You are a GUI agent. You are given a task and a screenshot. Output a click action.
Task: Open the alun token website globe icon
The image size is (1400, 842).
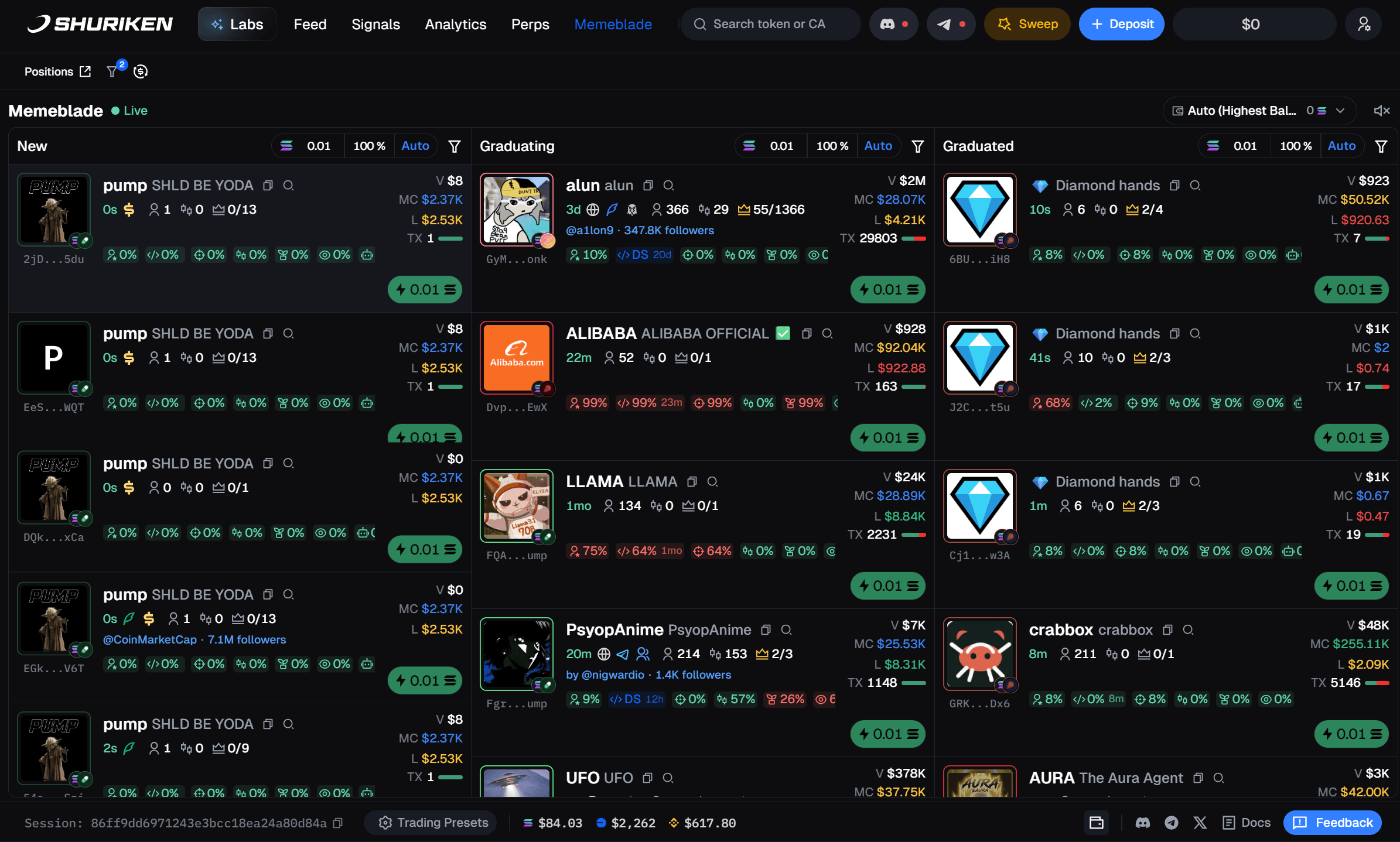coord(593,210)
